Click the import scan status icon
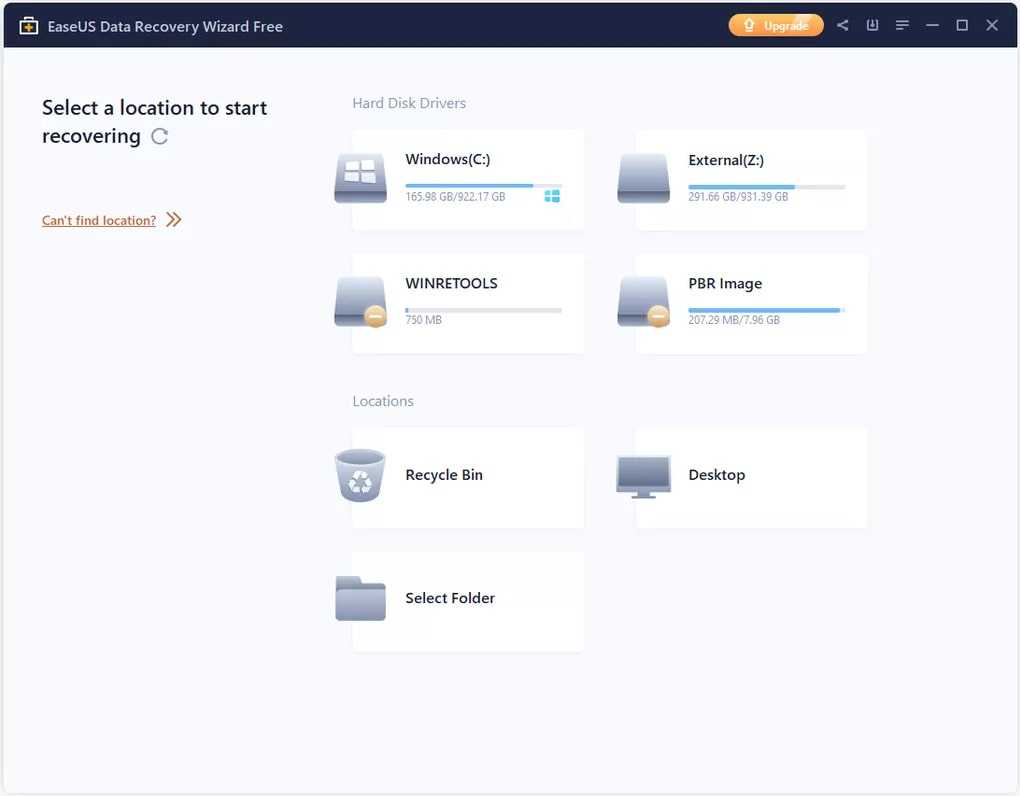 (872, 26)
